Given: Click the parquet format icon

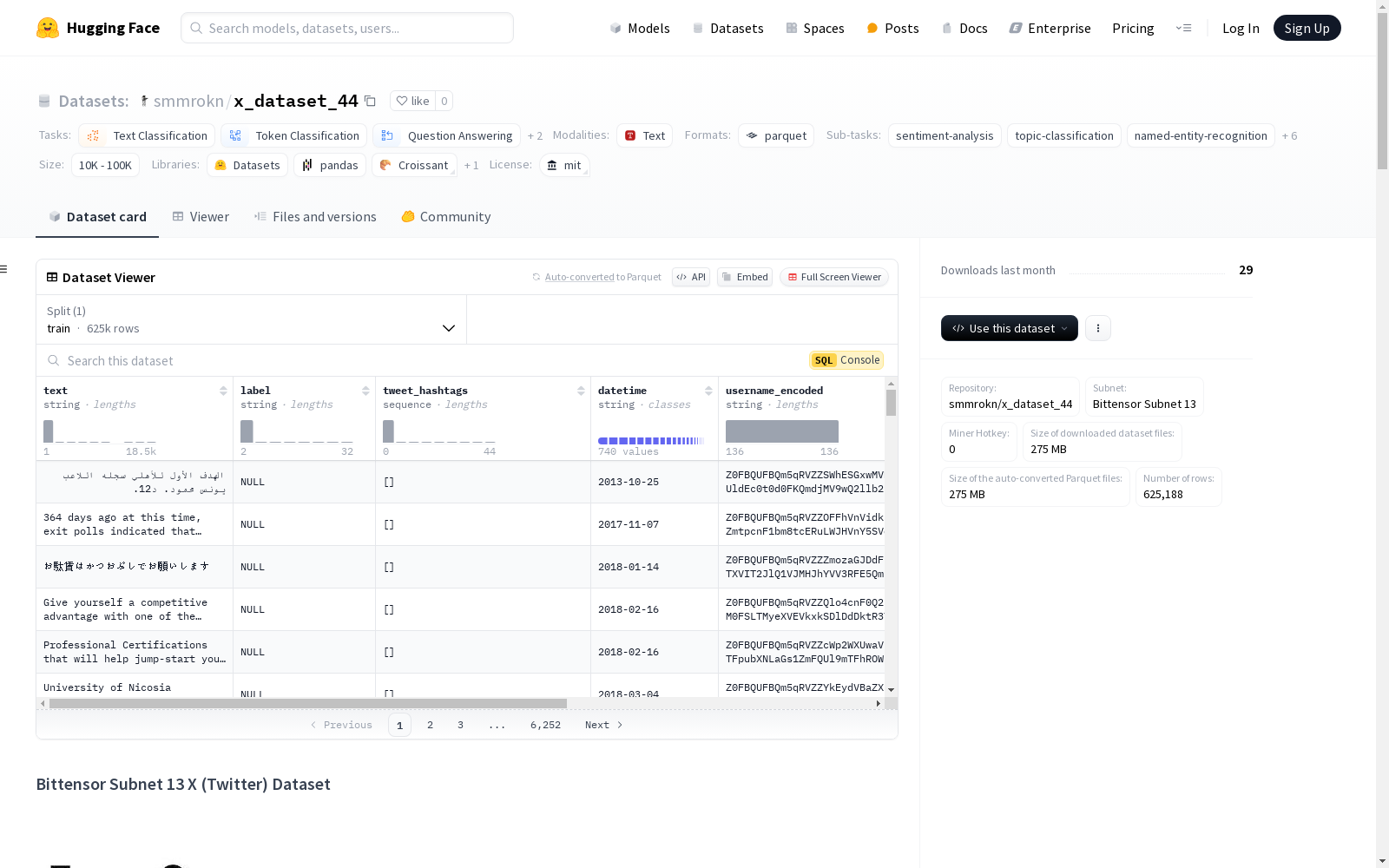Looking at the screenshot, I should tap(752, 135).
